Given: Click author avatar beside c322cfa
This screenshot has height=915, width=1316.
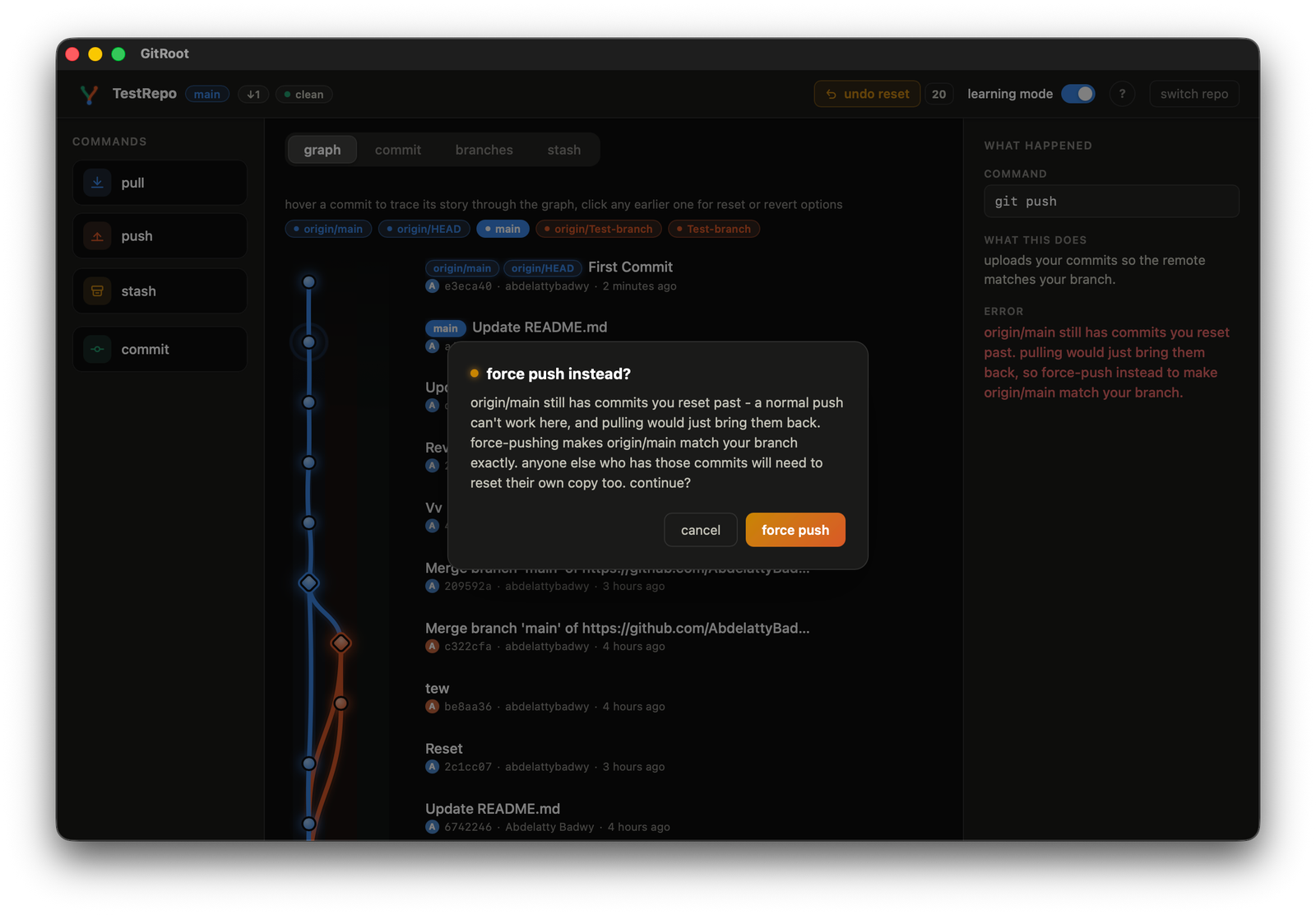Looking at the screenshot, I should click(x=432, y=647).
